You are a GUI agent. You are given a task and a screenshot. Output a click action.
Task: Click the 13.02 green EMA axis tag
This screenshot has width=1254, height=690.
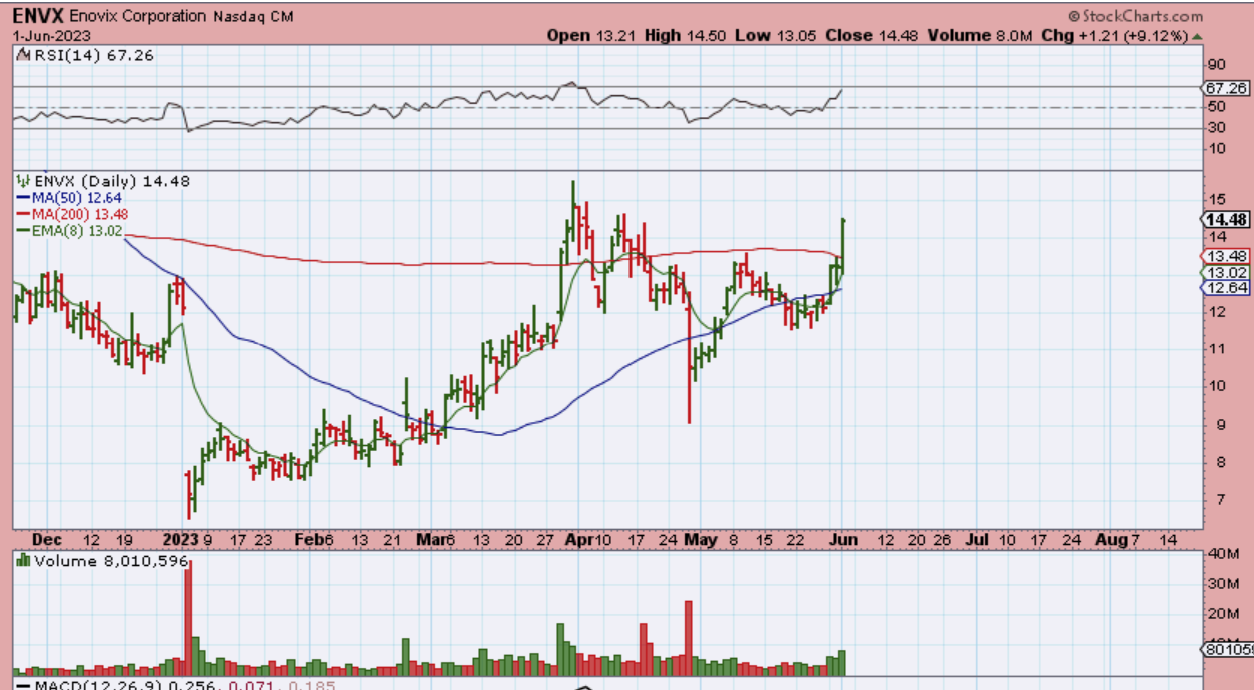click(1226, 272)
